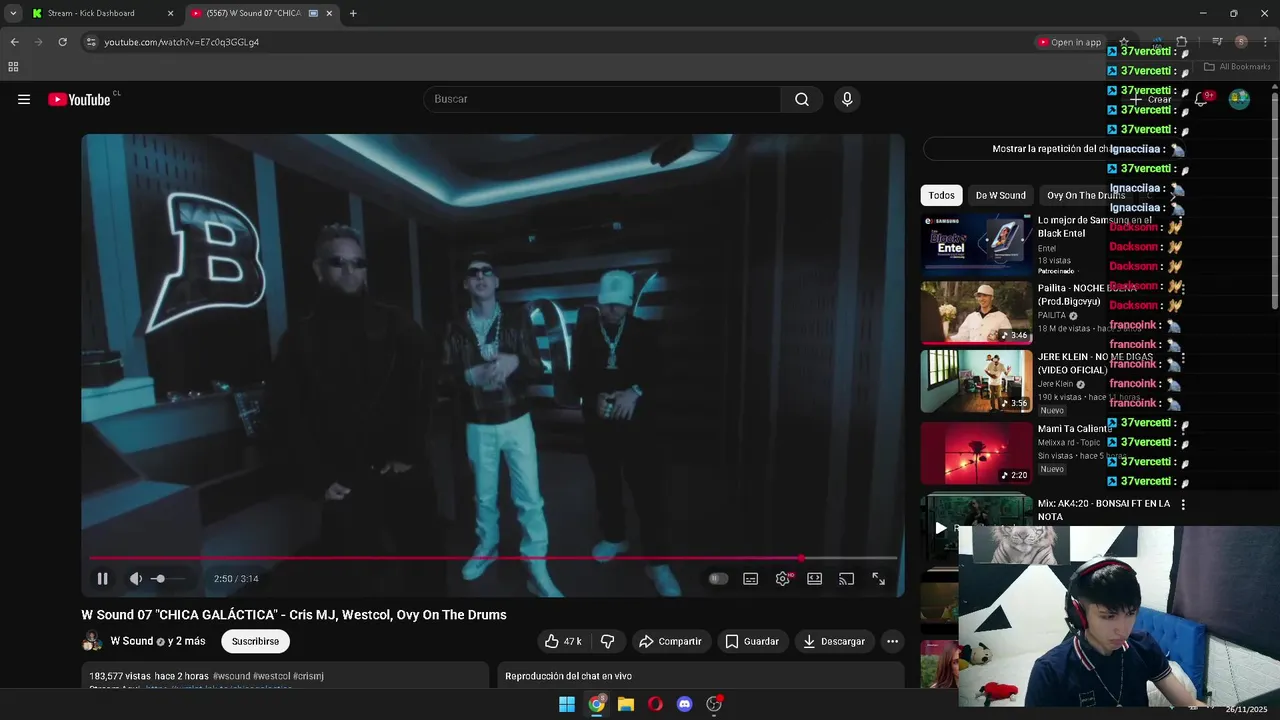The image size is (1280, 720).
Task: Dislike the video
Action: click(x=608, y=641)
